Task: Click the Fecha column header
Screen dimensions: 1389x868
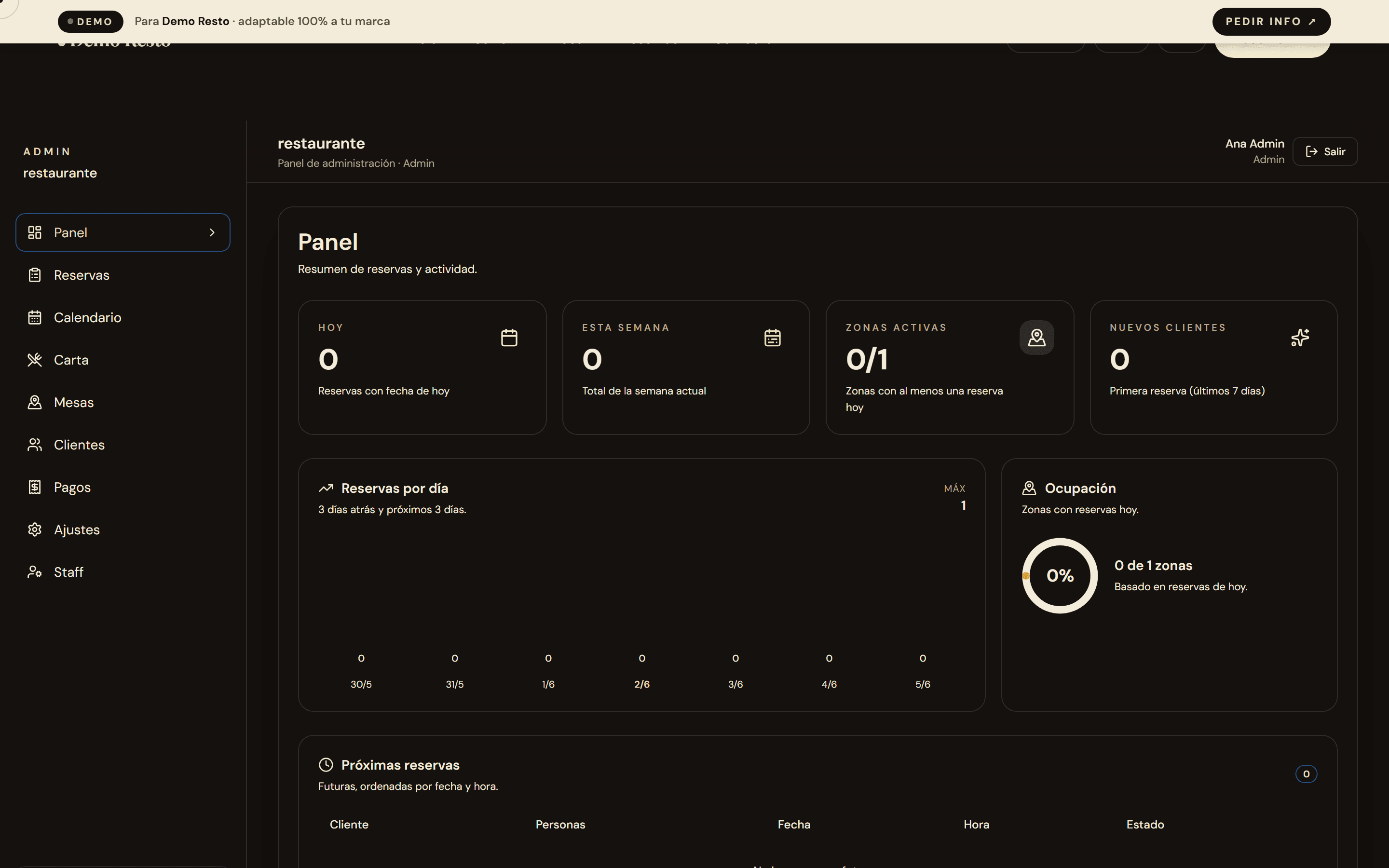Action: point(794,825)
